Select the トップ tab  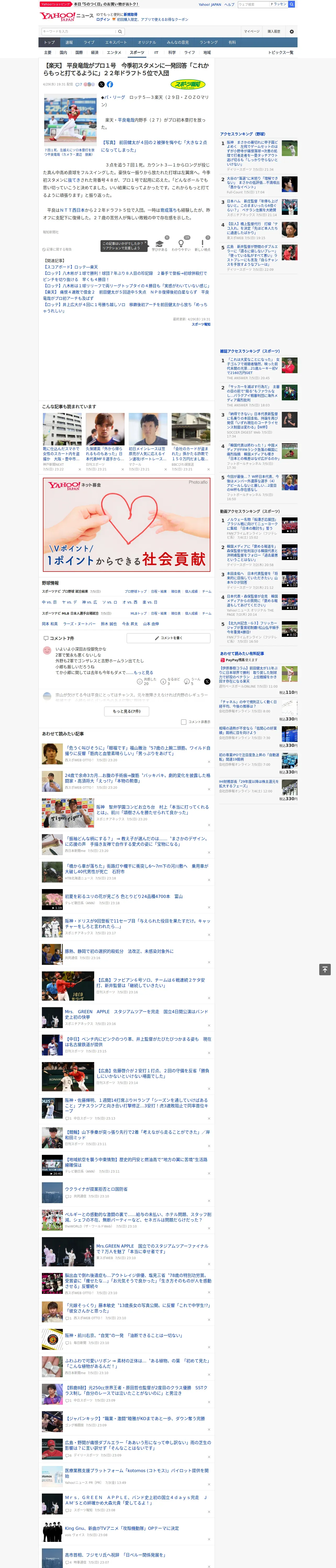coord(49,43)
